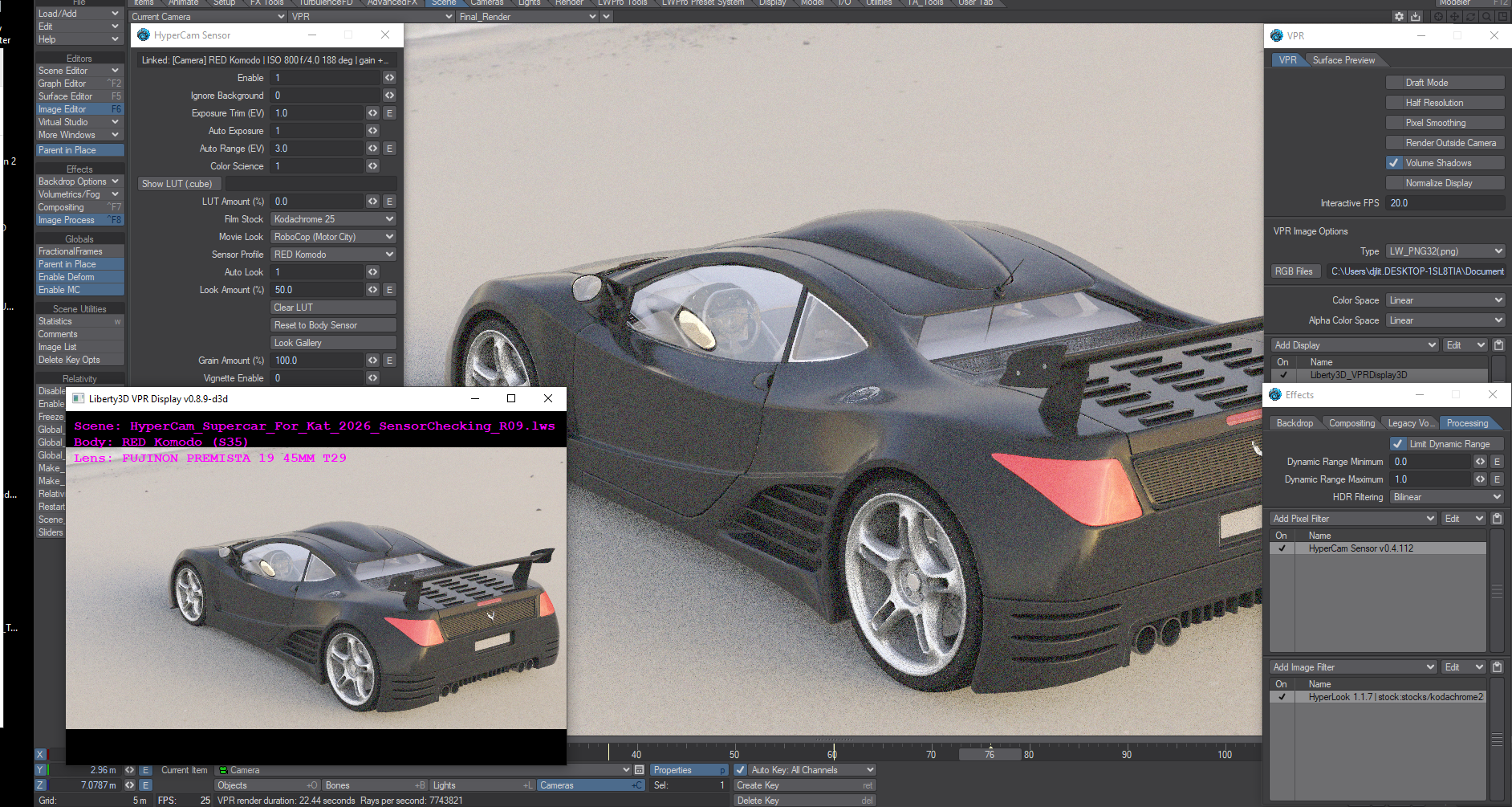Open VPR image Type dropdown LW_PNG32
The width and height of the screenshot is (1512, 807).
coord(1445,251)
